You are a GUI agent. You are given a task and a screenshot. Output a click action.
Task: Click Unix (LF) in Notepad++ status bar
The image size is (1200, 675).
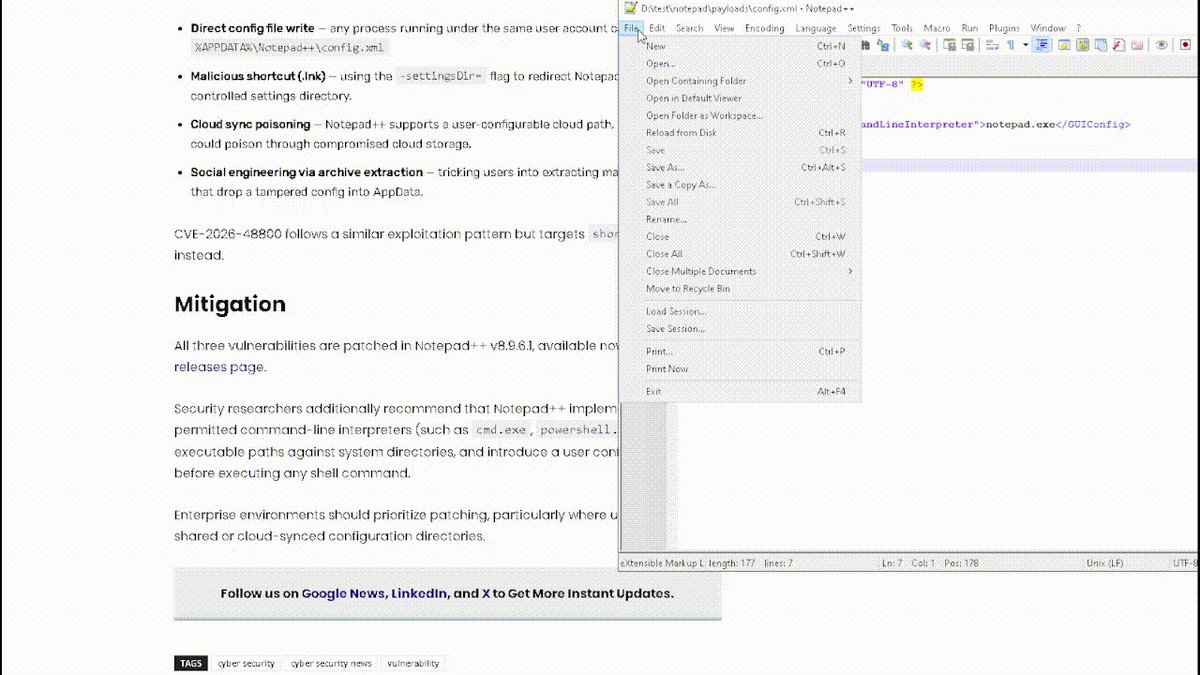(1107, 563)
